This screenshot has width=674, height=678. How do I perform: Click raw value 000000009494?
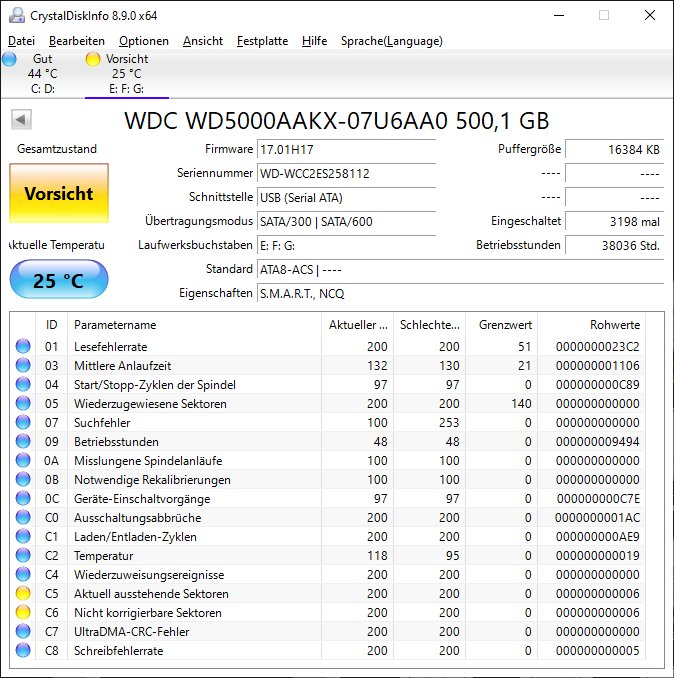598,442
